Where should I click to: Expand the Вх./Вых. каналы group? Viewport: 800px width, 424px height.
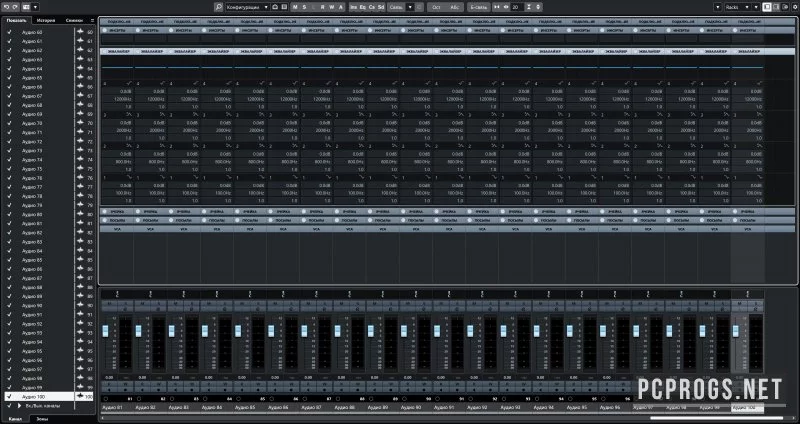19,406
